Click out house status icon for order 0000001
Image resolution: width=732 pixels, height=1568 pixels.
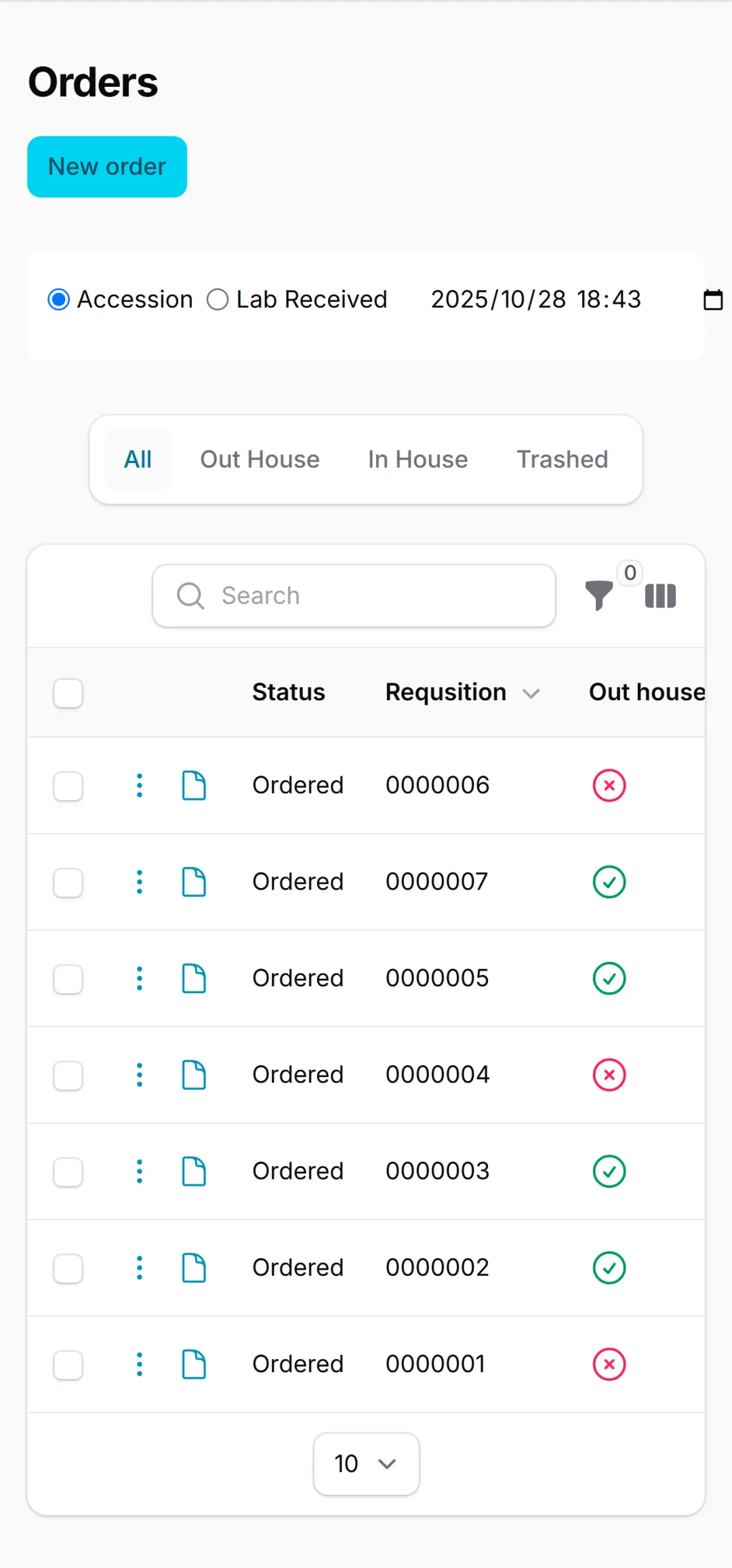pyautogui.click(x=609, y=1364)
